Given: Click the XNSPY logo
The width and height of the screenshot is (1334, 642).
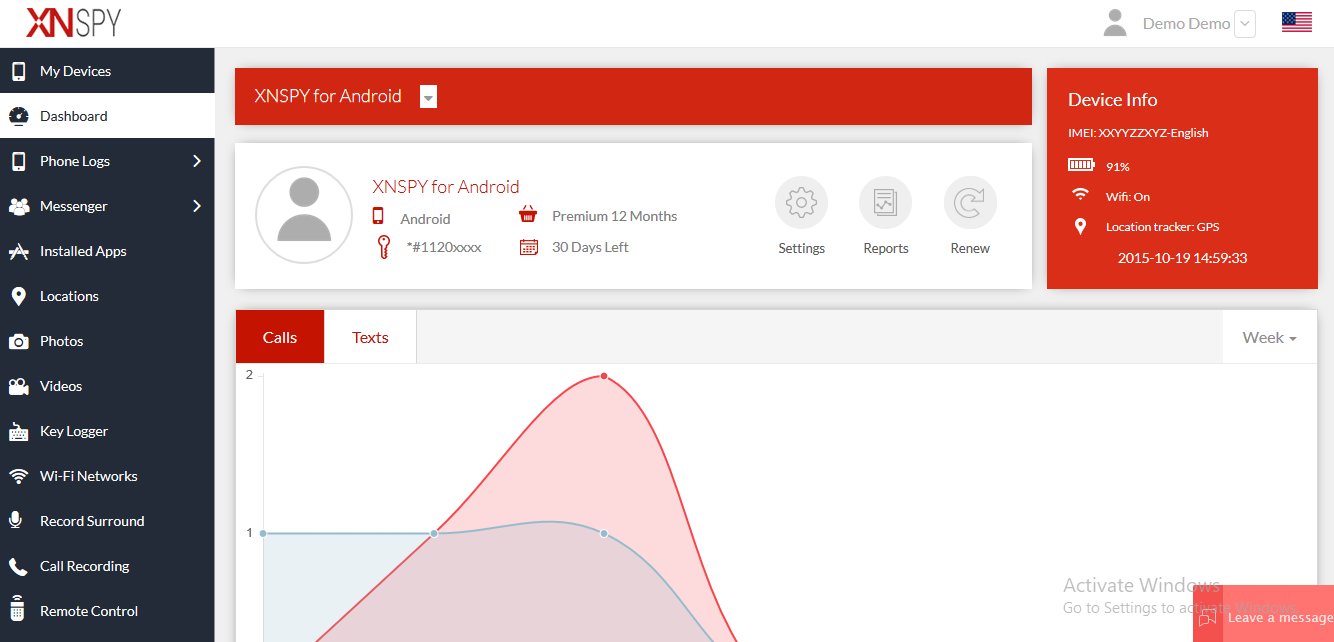Looking at the screenshot, I should (x=74, y=22).
